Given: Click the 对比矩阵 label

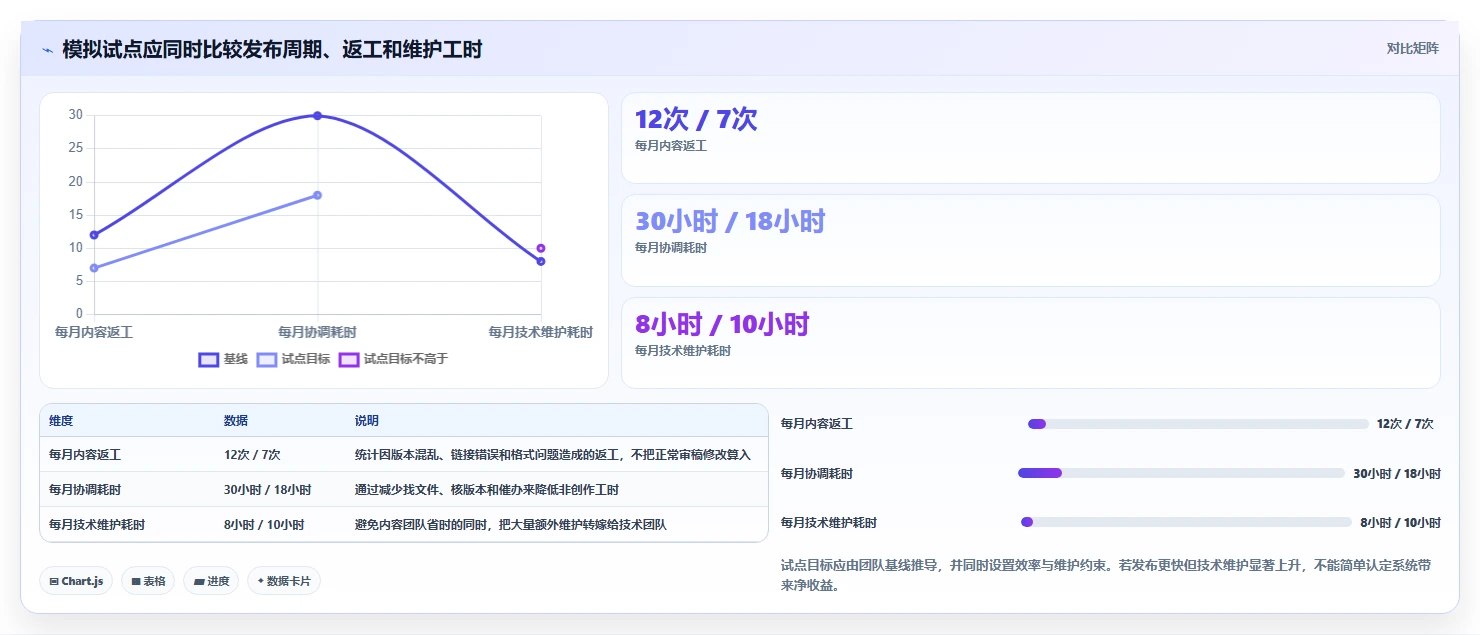Looking at the screenshot, I should (x=1412, y=48).
